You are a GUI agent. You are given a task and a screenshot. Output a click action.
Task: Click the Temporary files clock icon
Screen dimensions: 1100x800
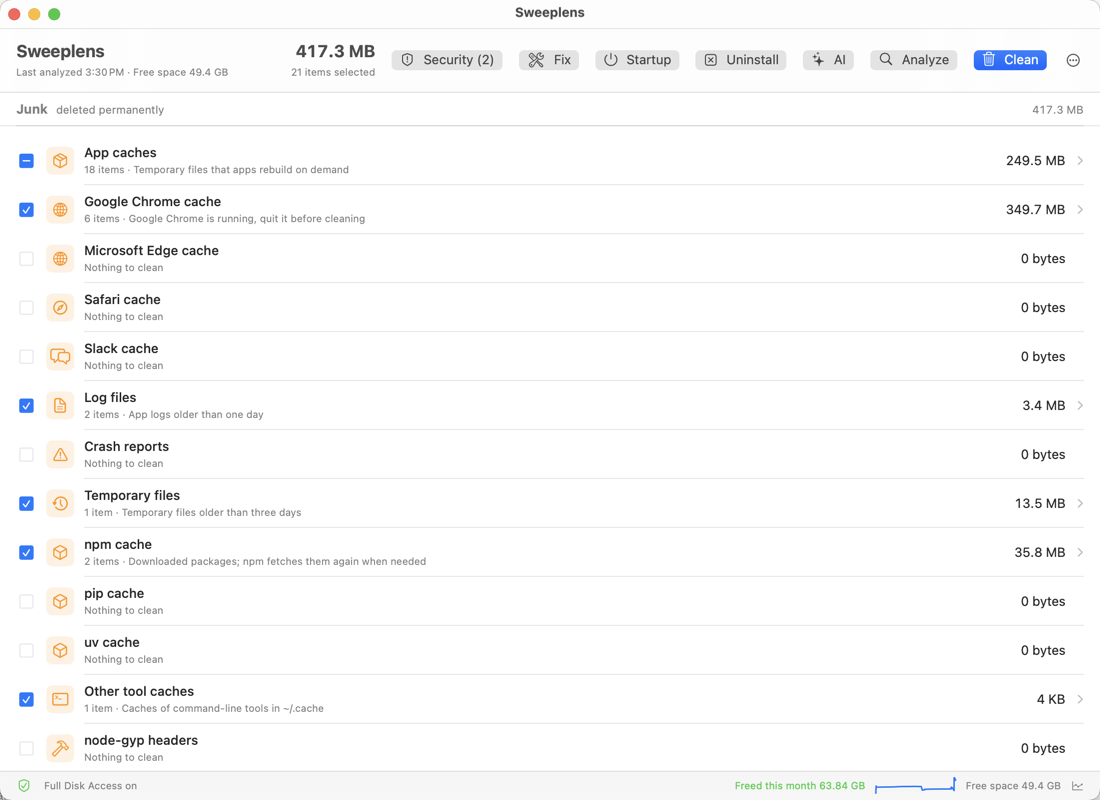click(60, 503)
